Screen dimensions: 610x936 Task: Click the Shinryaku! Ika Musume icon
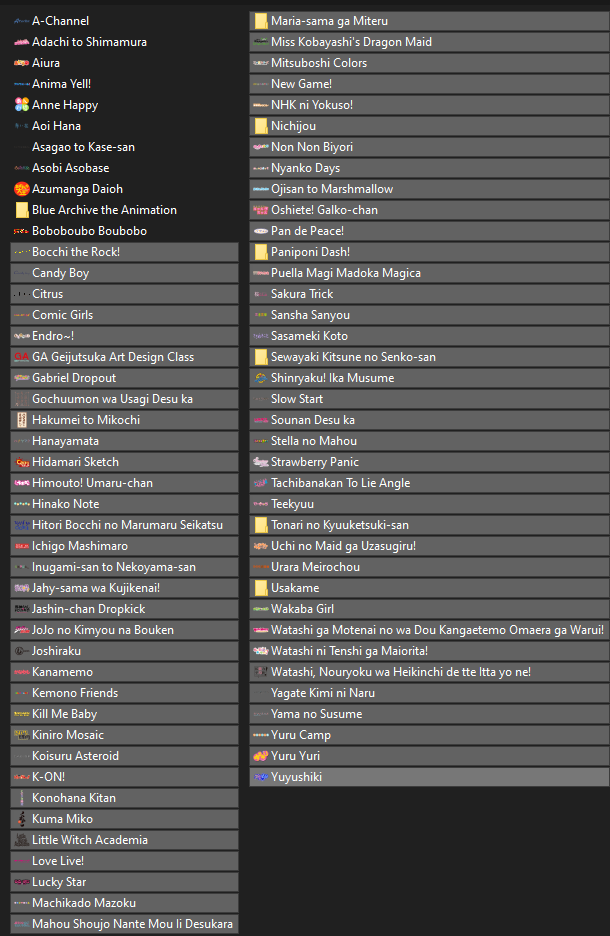(x=261, y=378)
